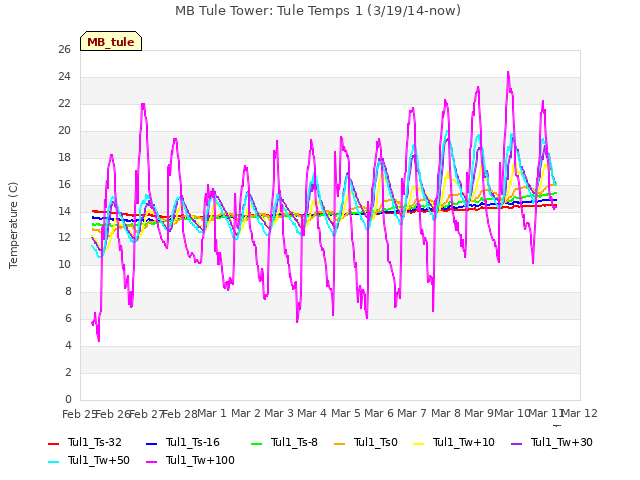Select the Tul1_Ts0 legend label
Image resolution: width=640 pixels, height=480 pixels.
tap(376, 442)
